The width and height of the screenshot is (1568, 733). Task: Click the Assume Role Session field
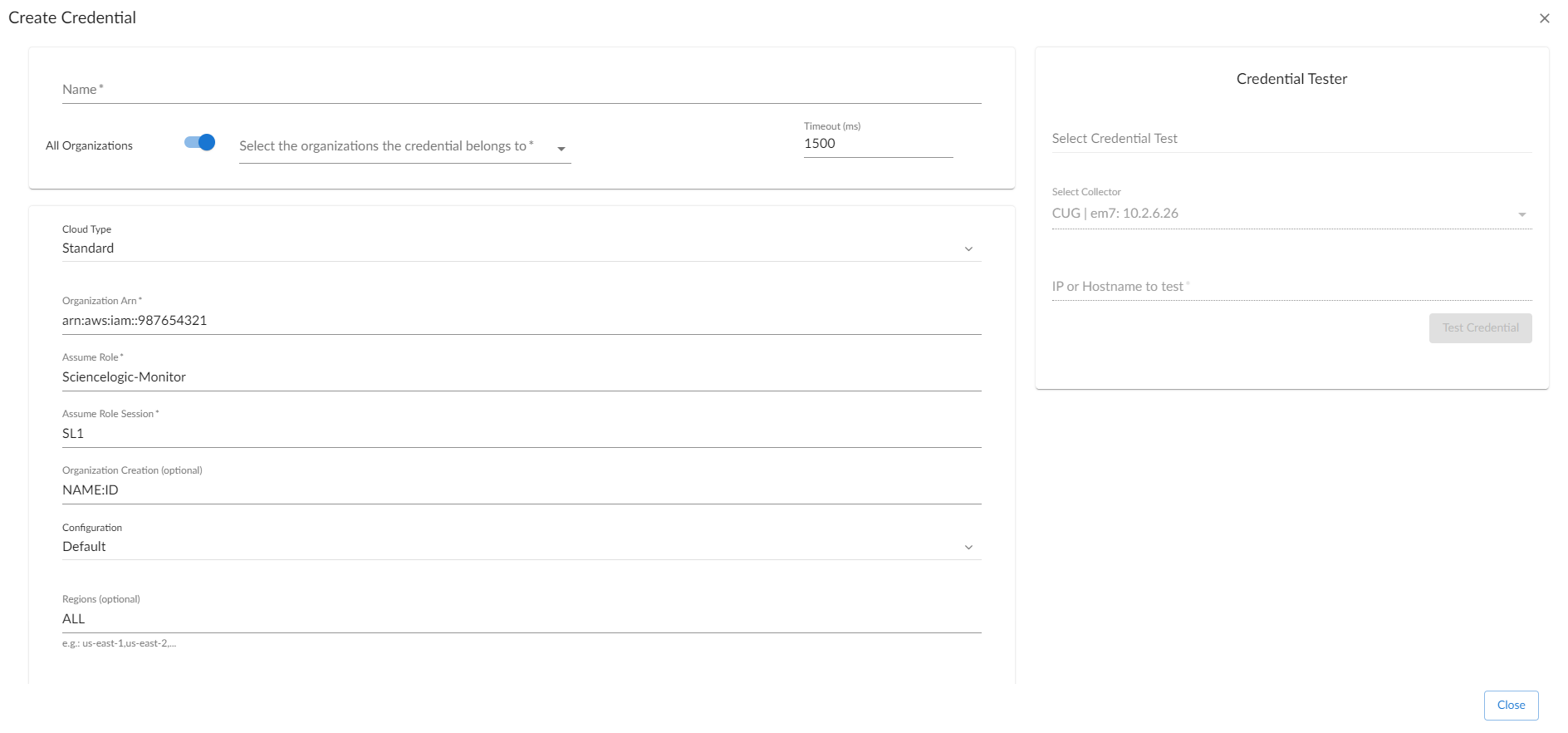coord(521,434)
